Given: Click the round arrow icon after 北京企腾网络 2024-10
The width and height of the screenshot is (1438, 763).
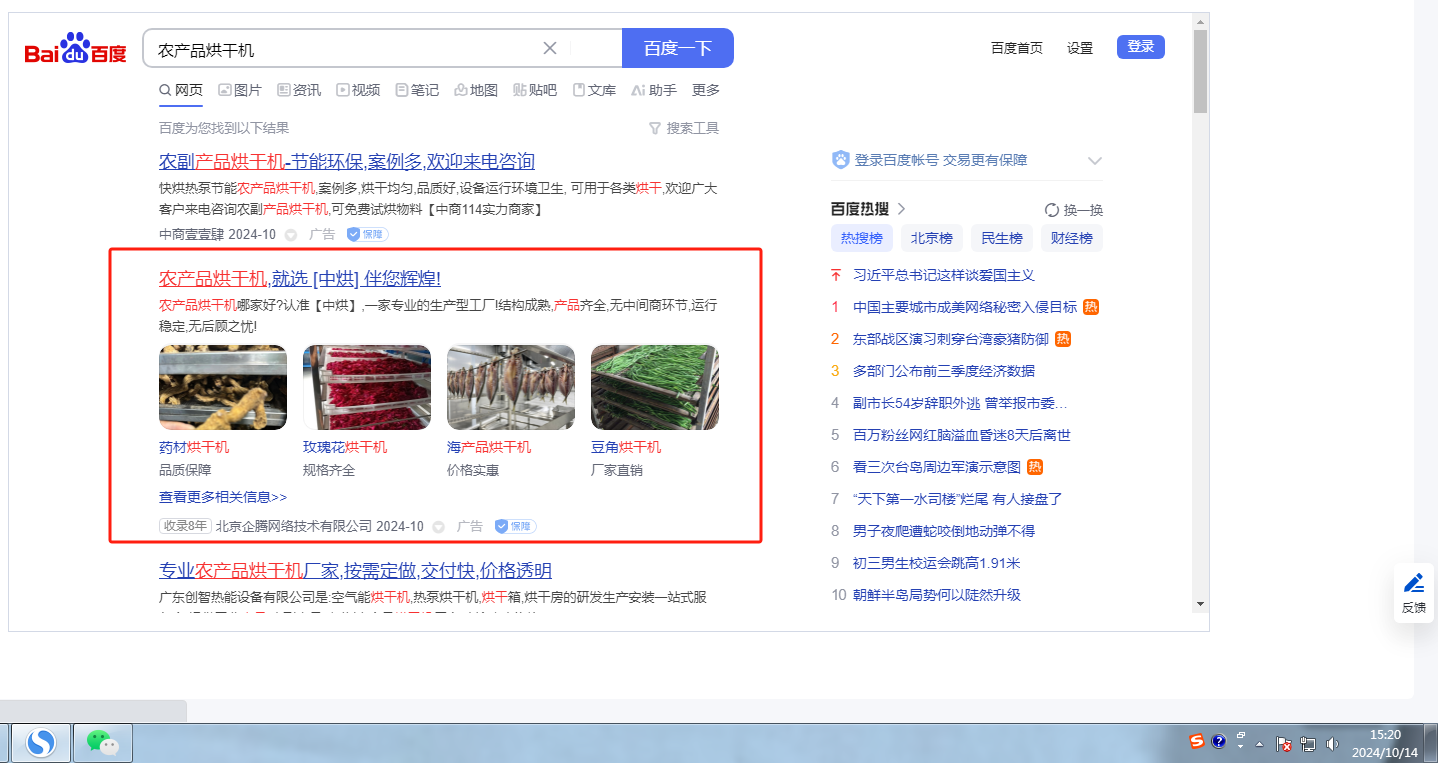Looking at the screenshot, I should click(x=438, y=527).
